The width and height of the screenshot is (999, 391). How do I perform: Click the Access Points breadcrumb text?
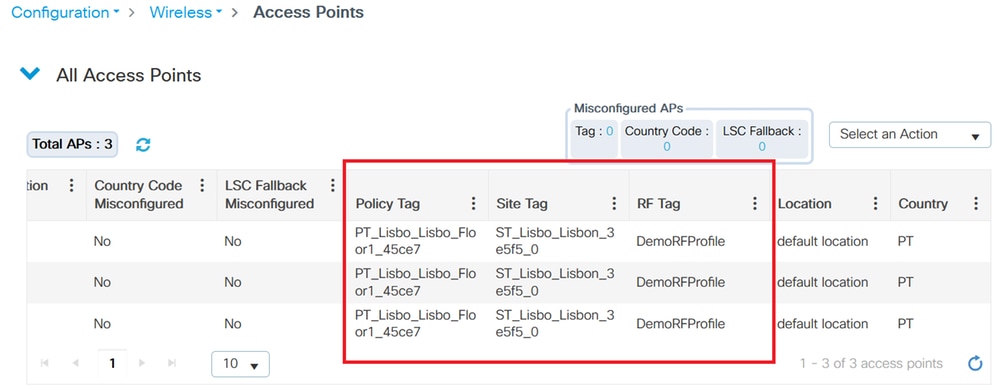tap(308, 12)
